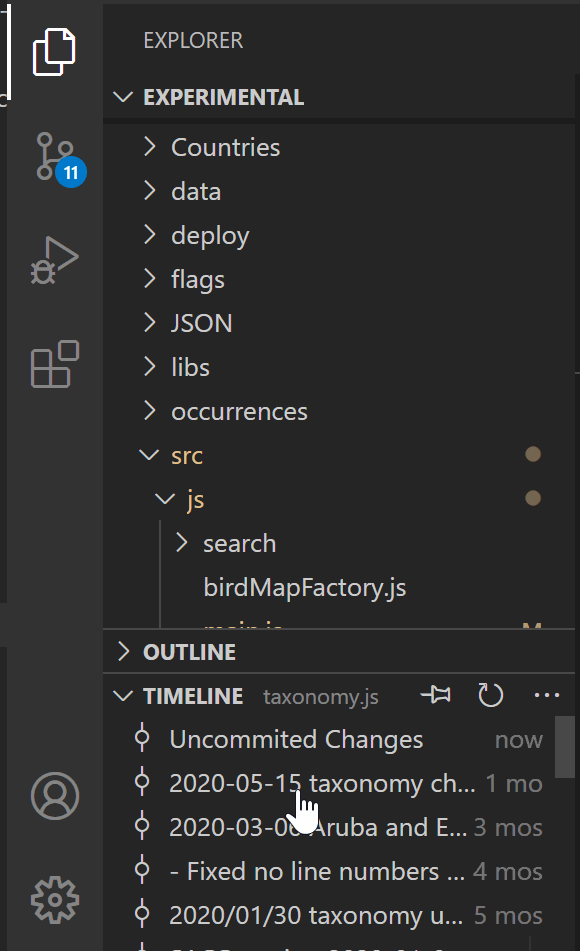Expand the search folder under js
The height and width of the screenshot is (951, 580).
click(239, 542)
